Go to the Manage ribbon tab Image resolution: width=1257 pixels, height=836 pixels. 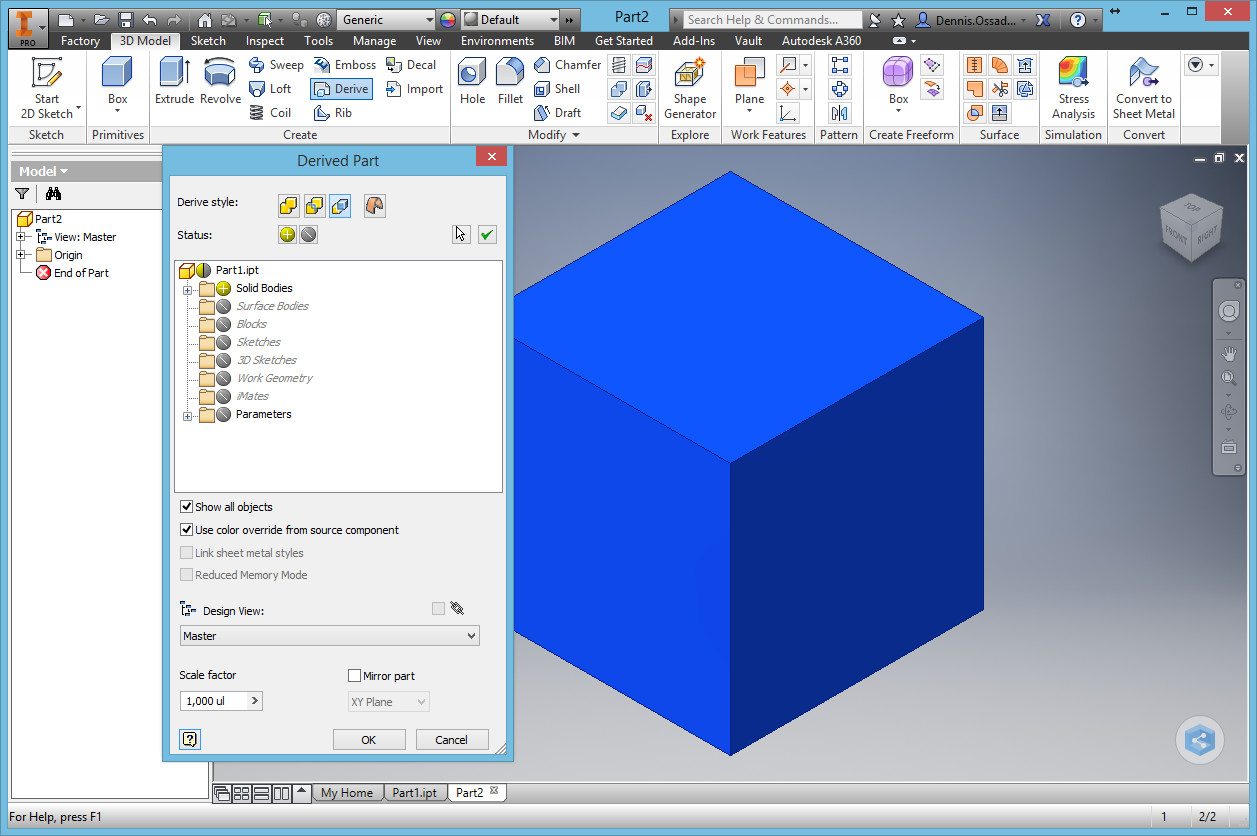pos(374,41)
